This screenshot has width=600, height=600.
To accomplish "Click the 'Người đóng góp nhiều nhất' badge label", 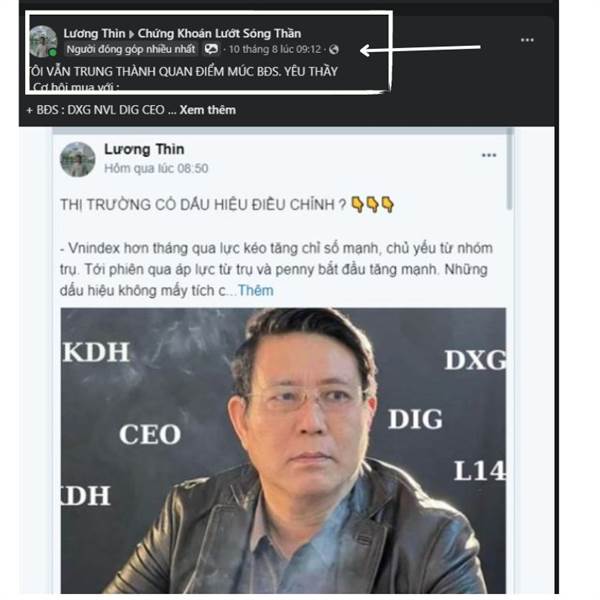I will [131, 49].
